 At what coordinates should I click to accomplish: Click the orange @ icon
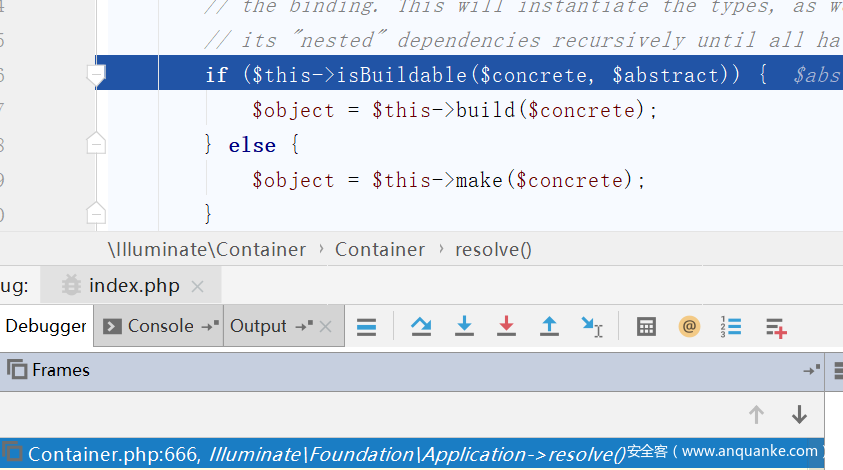pos(689,326)
